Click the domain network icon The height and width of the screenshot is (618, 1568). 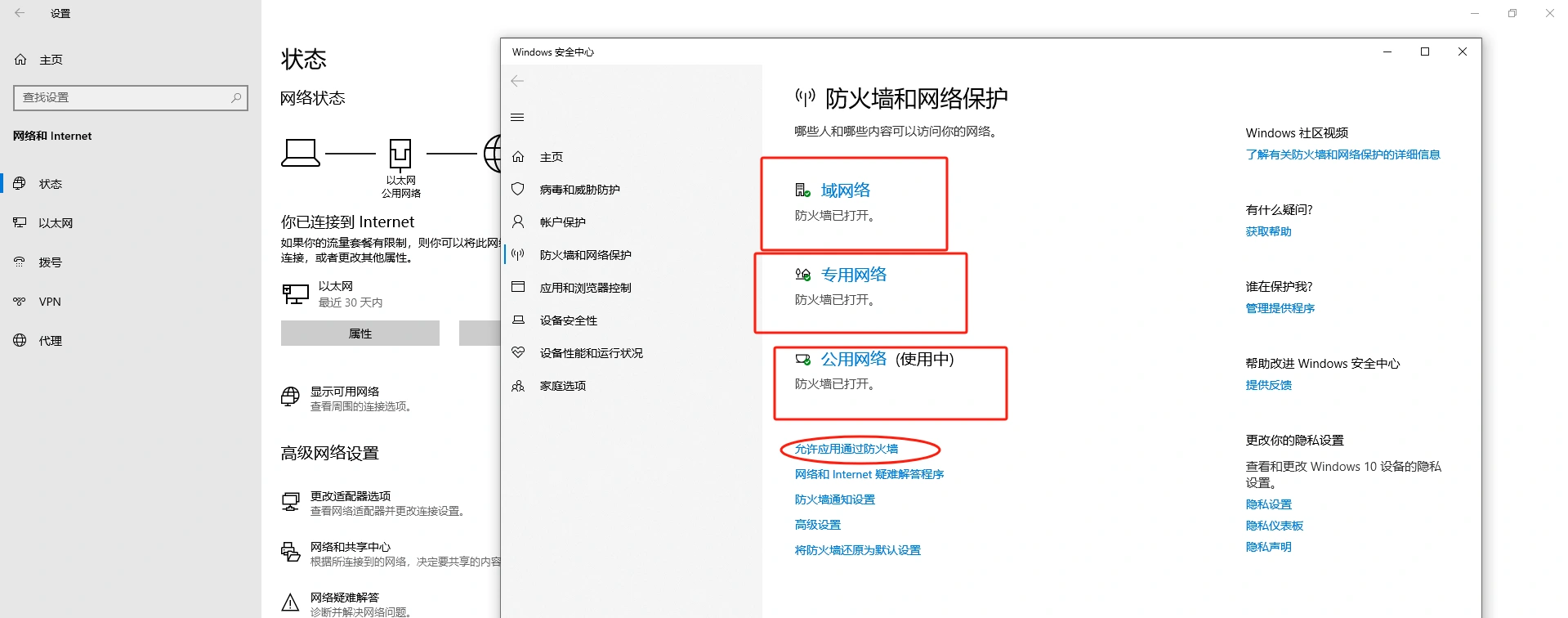(803, 190)
